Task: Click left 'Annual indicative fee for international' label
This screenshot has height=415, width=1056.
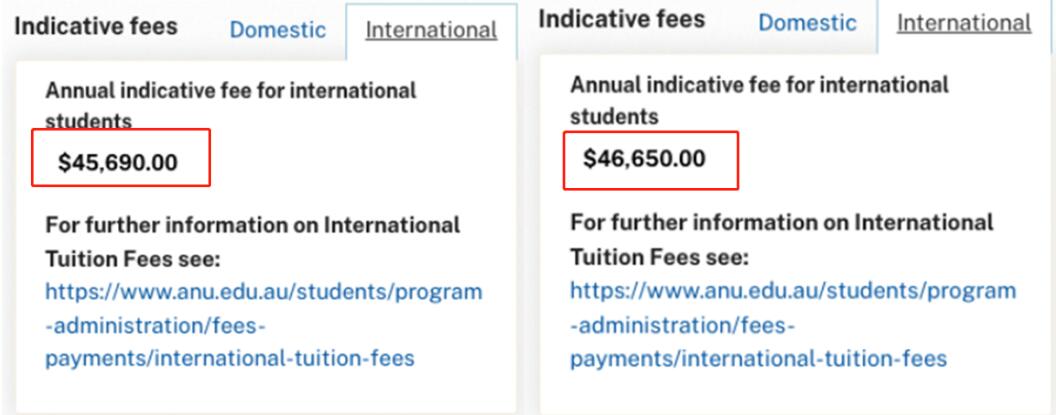Action: point(230,90)
